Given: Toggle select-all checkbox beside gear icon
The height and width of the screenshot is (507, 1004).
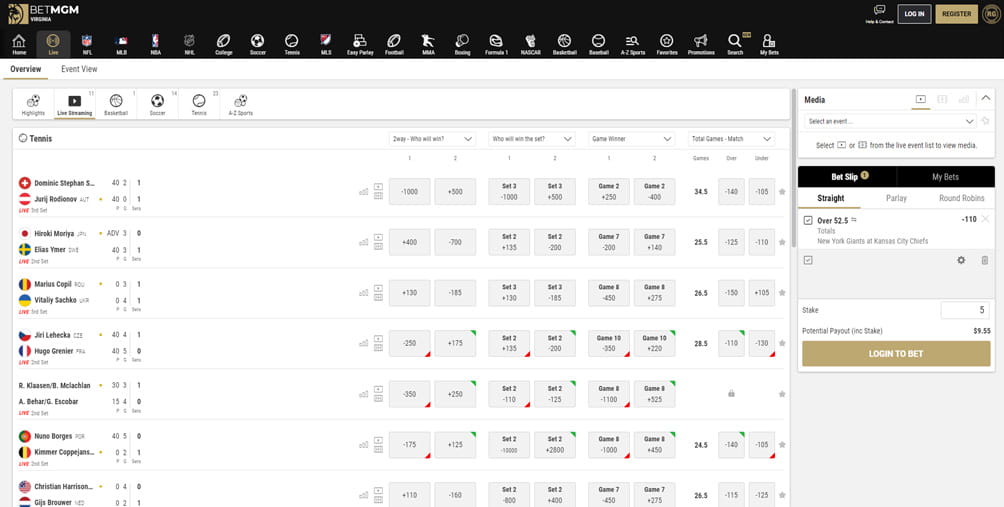Looking at the screenshot, I should point(808,260).
